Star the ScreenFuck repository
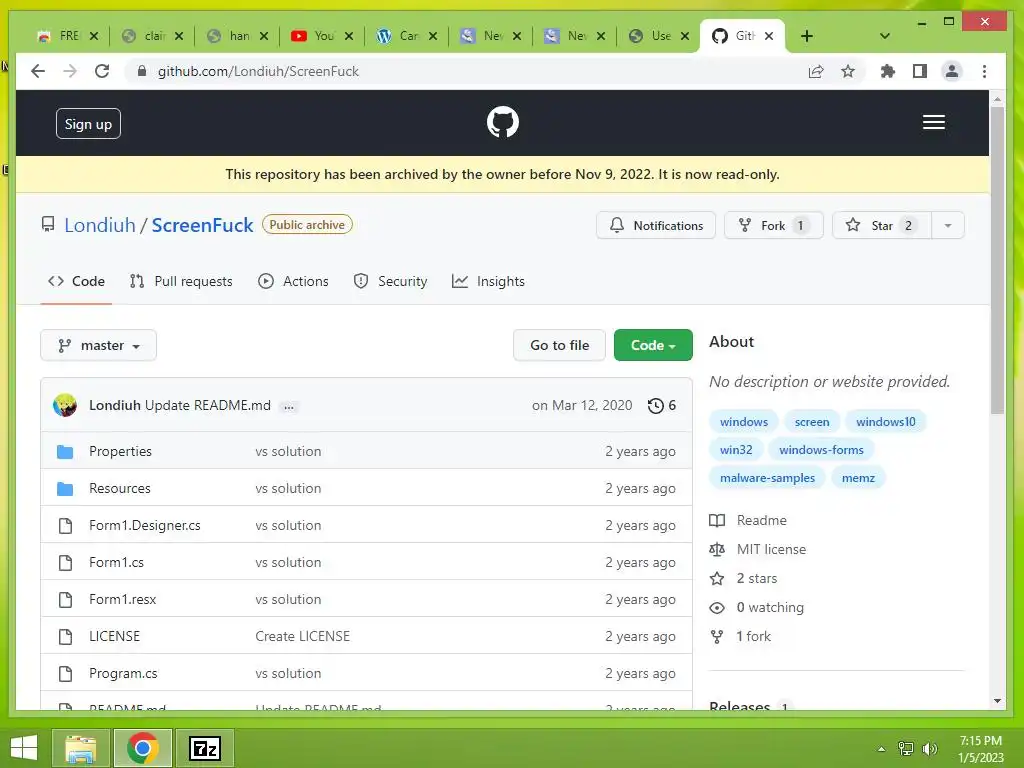The height and width of the screenshot is (768, 1024). 882,225
